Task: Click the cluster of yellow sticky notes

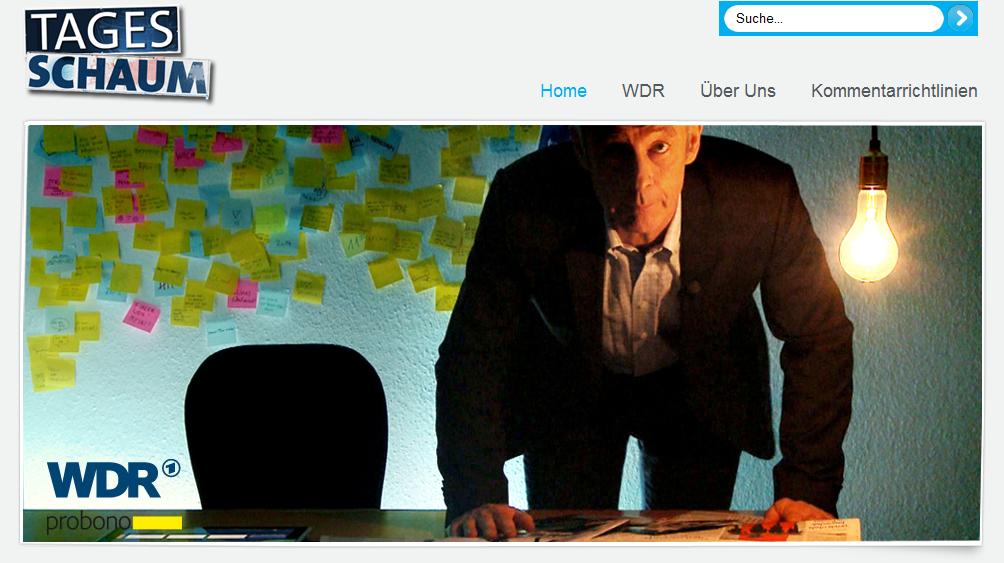Action: (x=256, y=211)
